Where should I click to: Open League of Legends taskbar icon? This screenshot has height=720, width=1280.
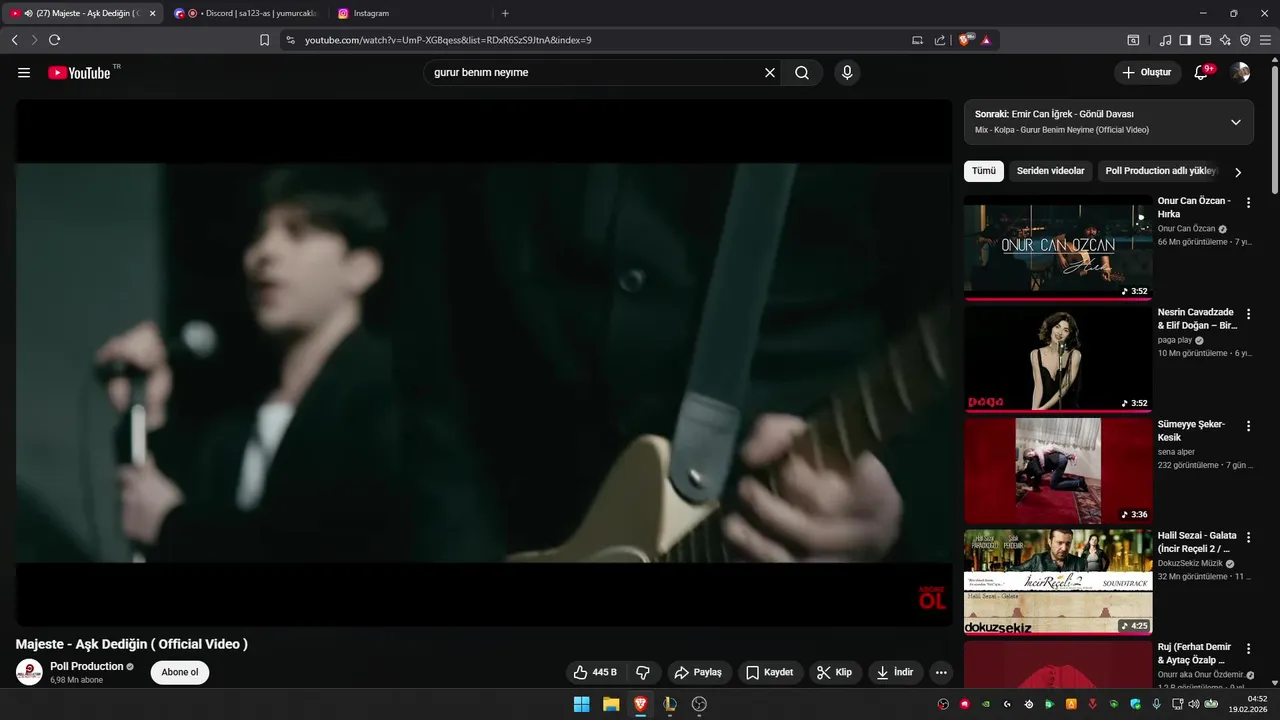coord(670,704)
